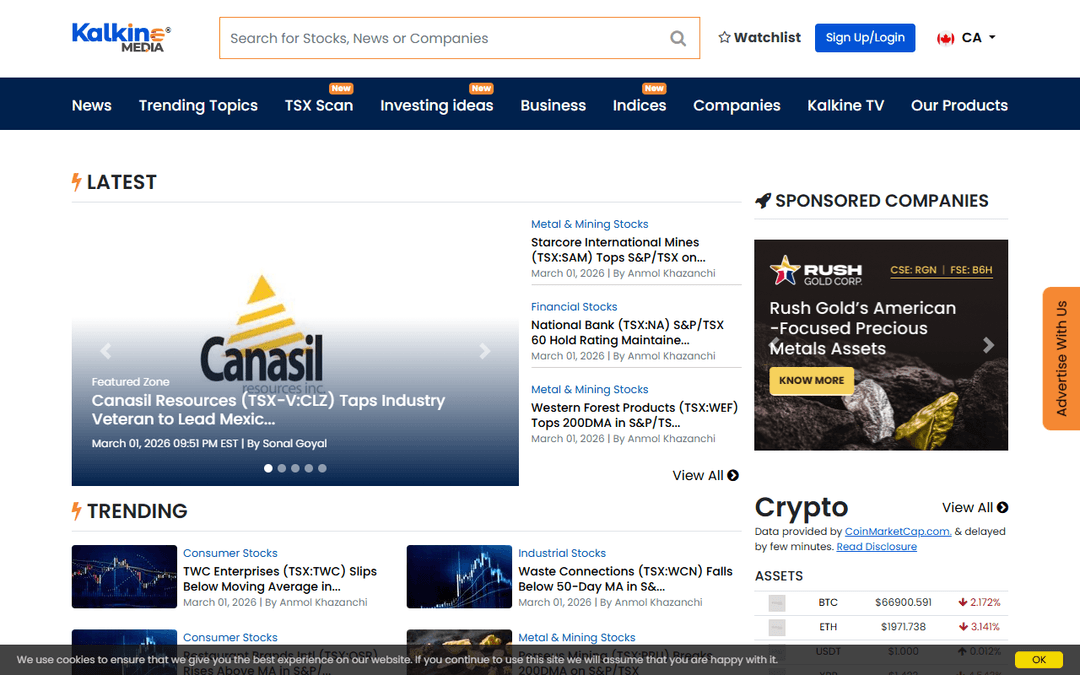The image size is (1080, 675).
Task: Open the National Bank (TSX:NA) article
Action: [x=627, y=333]
